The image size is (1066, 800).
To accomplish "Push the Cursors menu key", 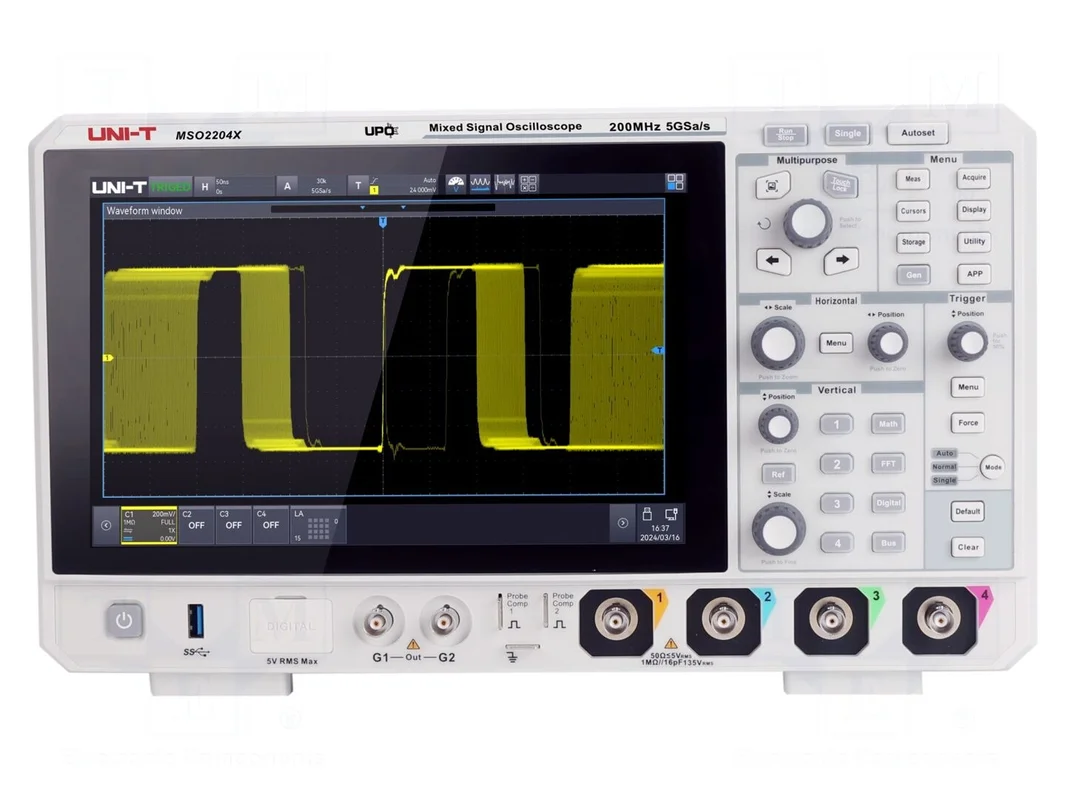I will 913,211.
